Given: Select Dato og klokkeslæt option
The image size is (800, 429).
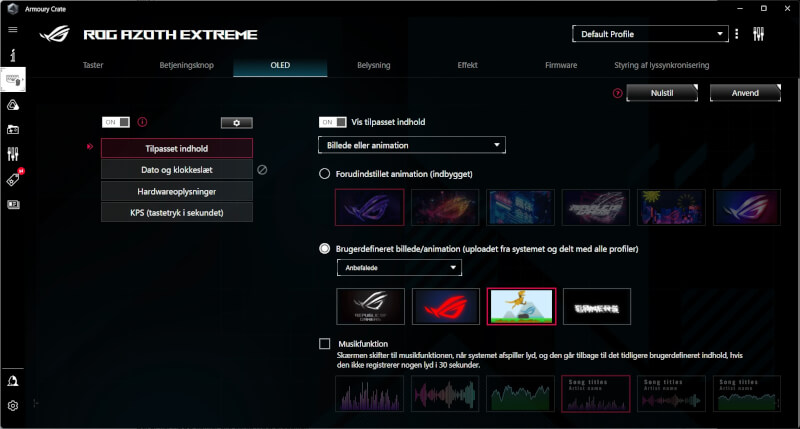Looking at the screenshot, I should point(177,170).
